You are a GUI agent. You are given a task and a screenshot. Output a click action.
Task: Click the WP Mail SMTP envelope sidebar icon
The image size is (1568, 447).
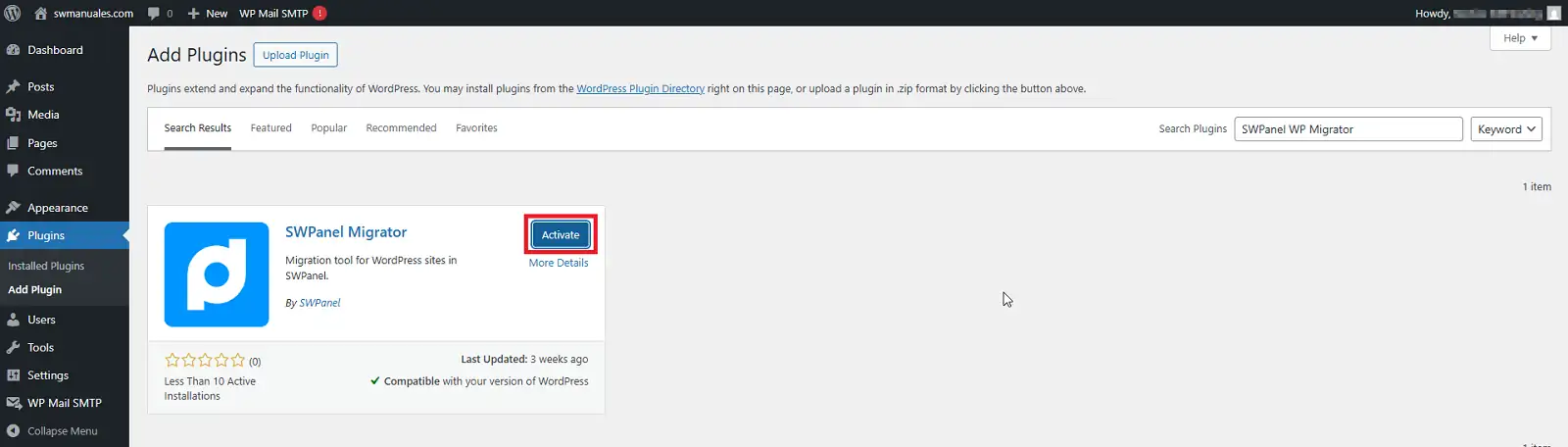[13, 403]
